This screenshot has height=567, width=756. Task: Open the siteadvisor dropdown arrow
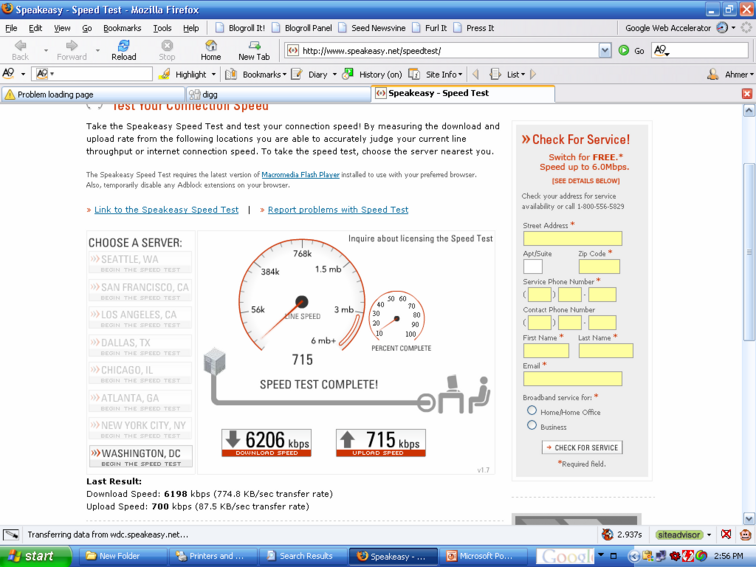(x=709, y=535)
